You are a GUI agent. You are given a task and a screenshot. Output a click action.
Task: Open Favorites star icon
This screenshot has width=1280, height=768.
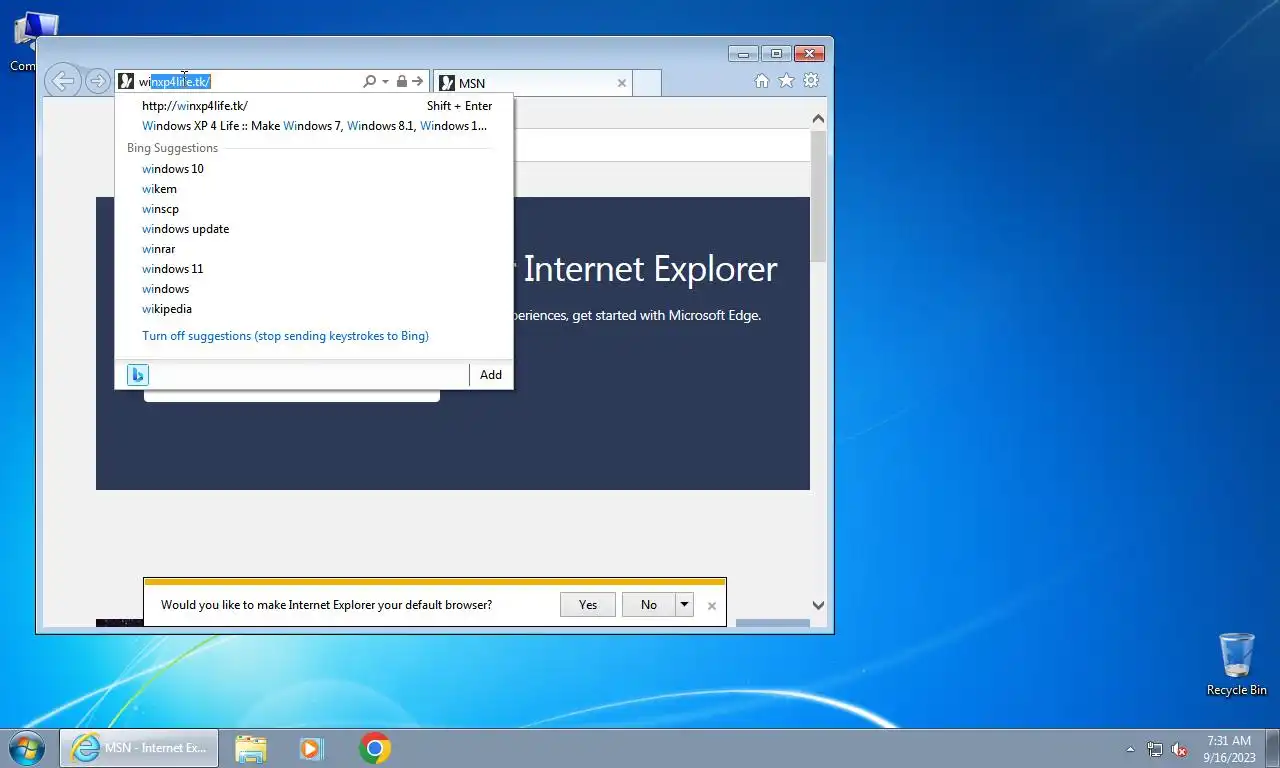786,81
